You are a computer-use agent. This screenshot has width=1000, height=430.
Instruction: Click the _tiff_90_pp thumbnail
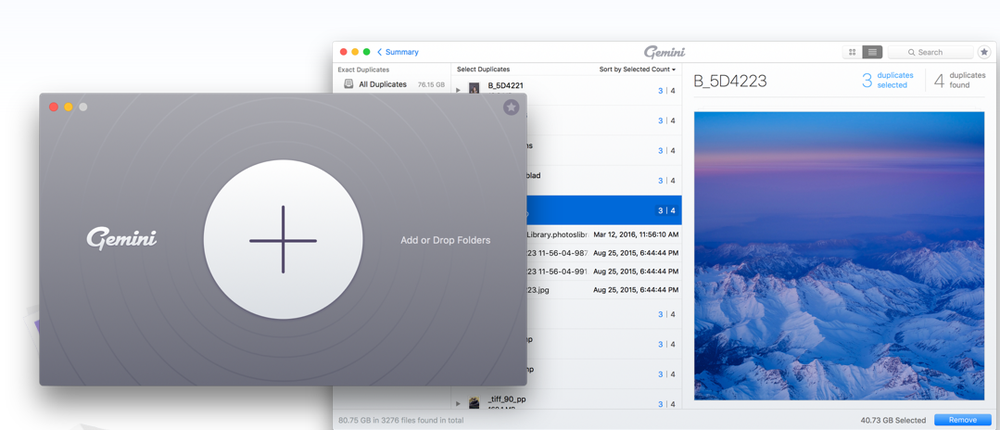474,403
